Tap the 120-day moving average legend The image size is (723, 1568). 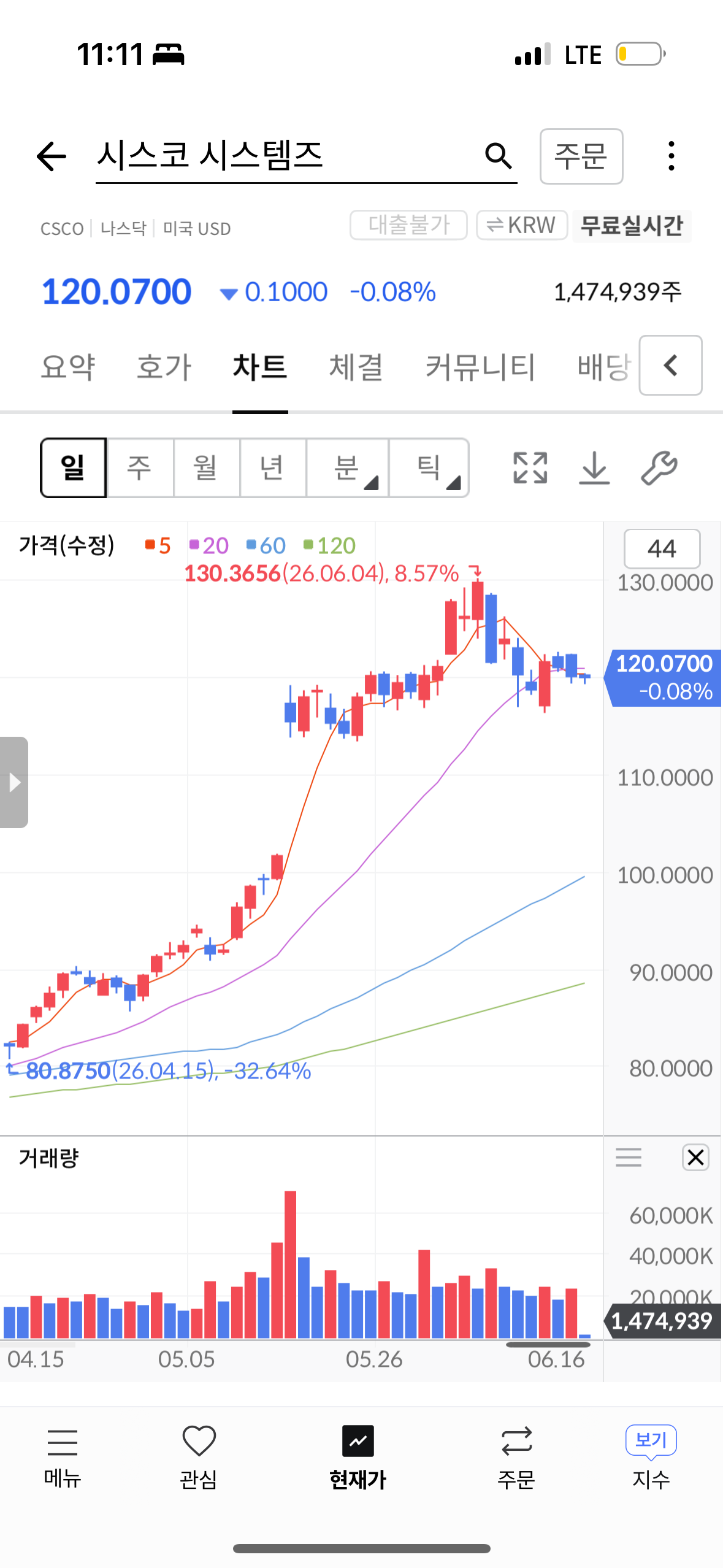point(329,545)
